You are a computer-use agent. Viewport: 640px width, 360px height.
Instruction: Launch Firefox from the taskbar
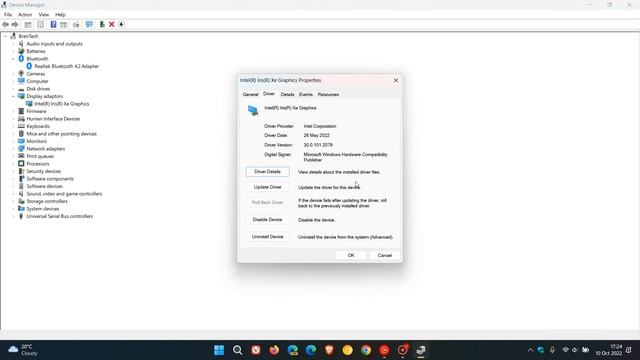point(274,350)
